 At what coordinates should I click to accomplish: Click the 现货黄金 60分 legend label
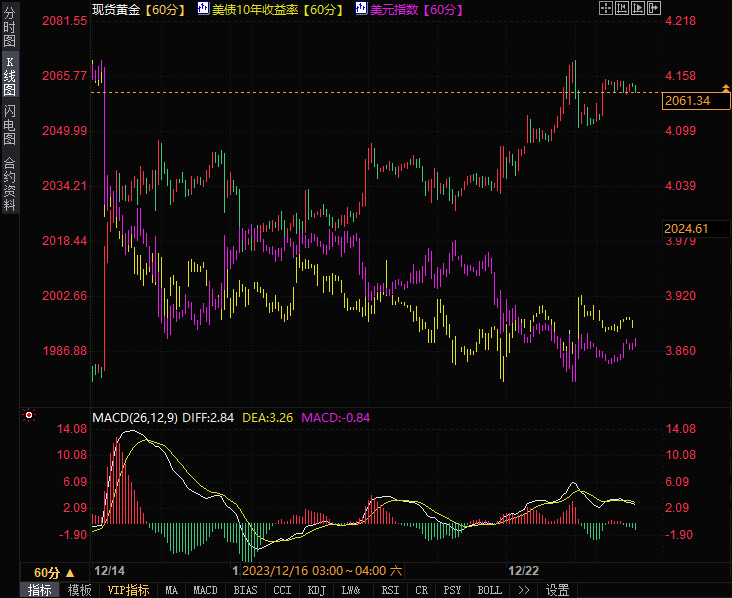pyautogui.click(x=135, y=9)
